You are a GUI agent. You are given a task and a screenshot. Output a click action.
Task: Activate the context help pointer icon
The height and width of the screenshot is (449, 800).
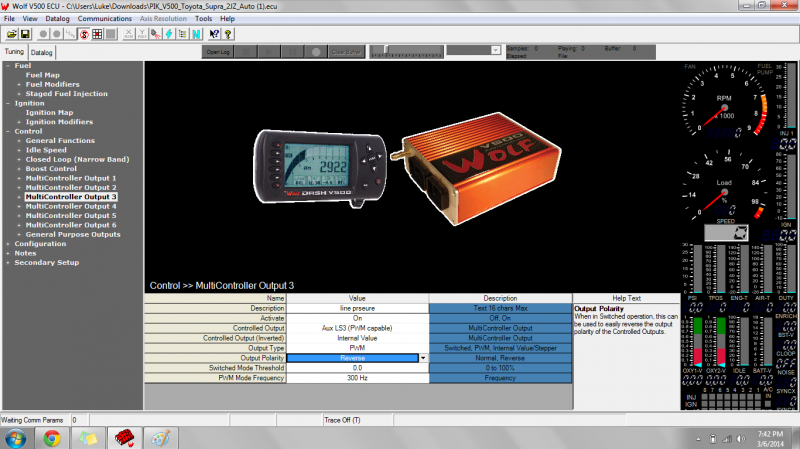(x=214, y=34)
